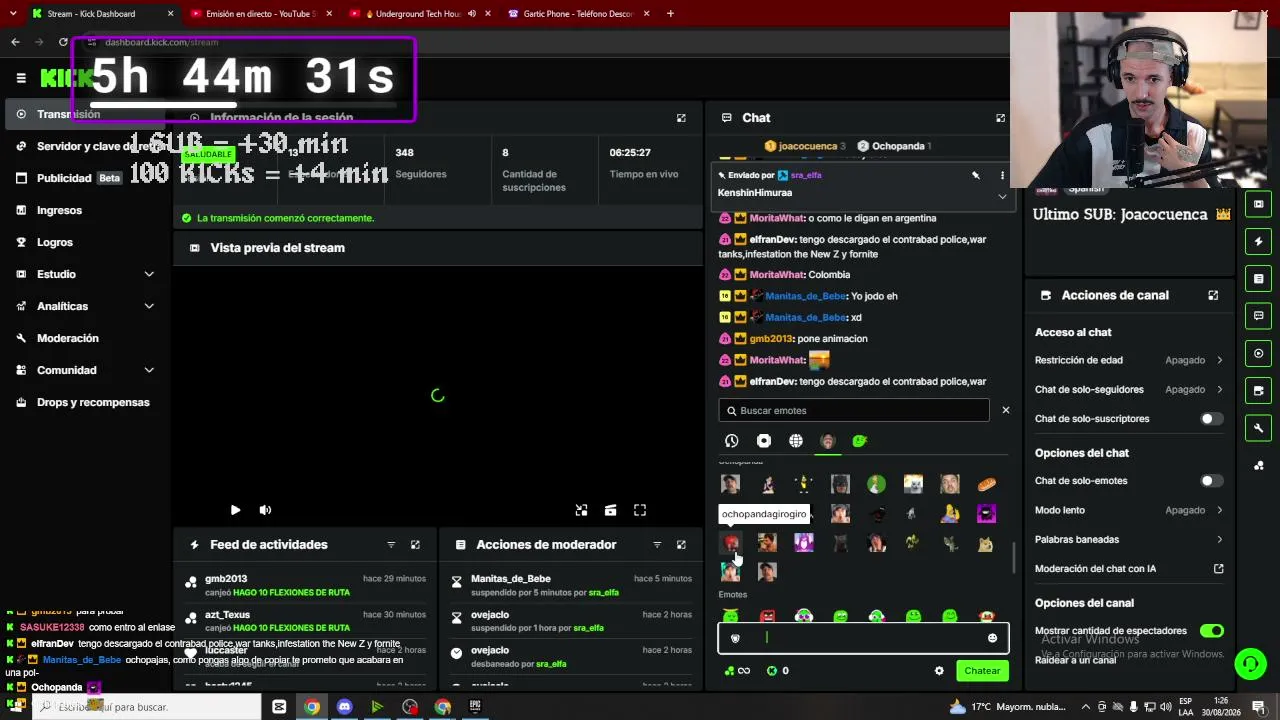Image resolution: width=1280 pixels, height=720 pixels.
Task: Filter the Feed de actividades list
Action: (391, 545)
